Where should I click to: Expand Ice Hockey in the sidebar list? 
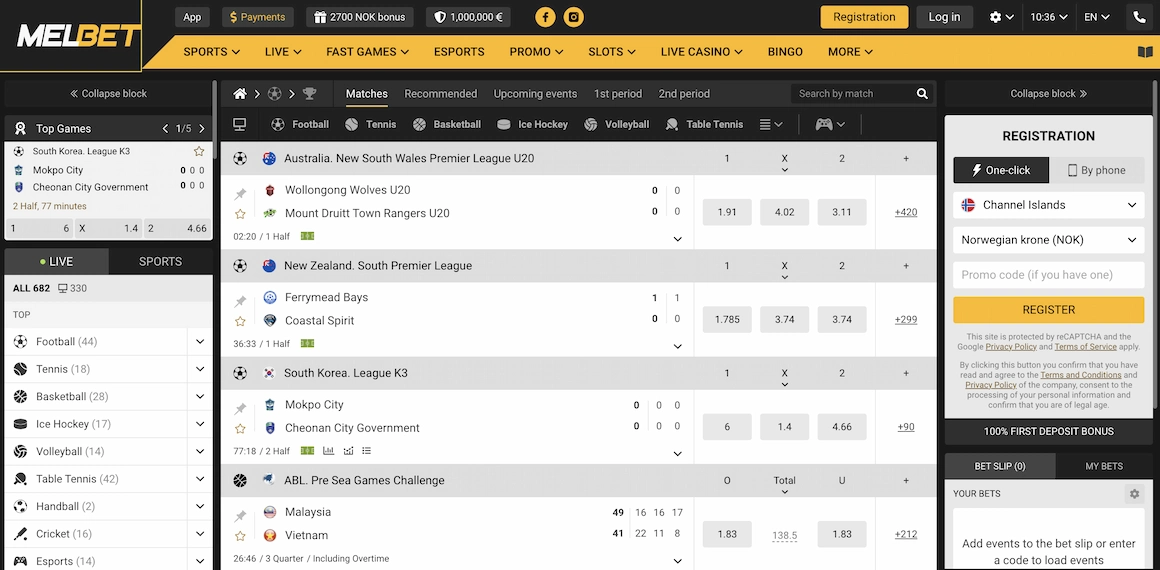tap(200, 424)
